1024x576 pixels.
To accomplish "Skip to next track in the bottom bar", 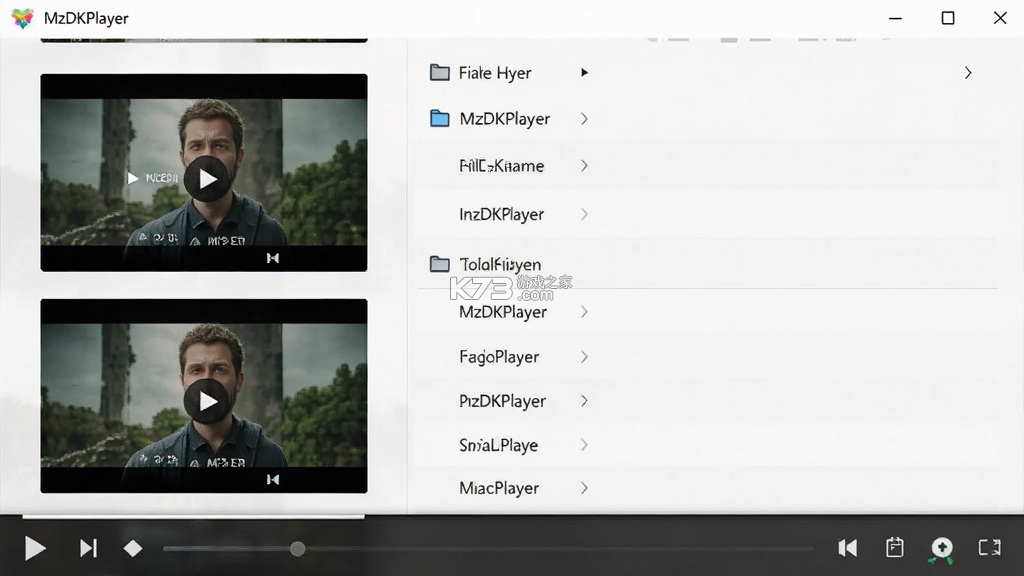I will 88,549.
